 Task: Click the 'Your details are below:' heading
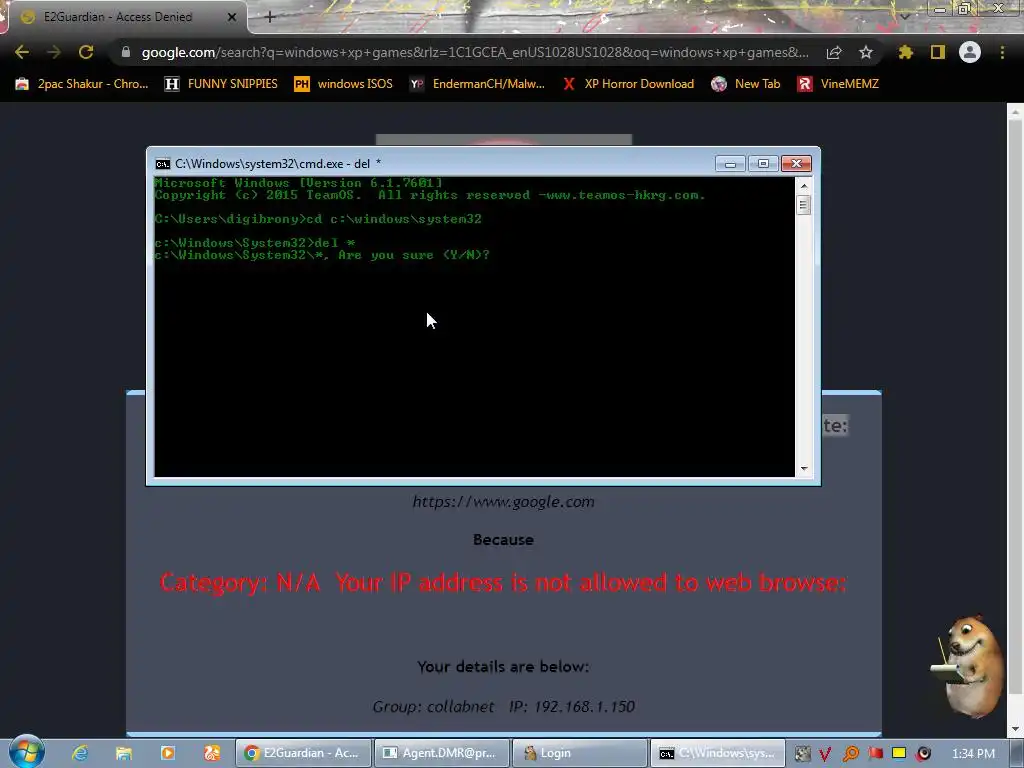503,666
